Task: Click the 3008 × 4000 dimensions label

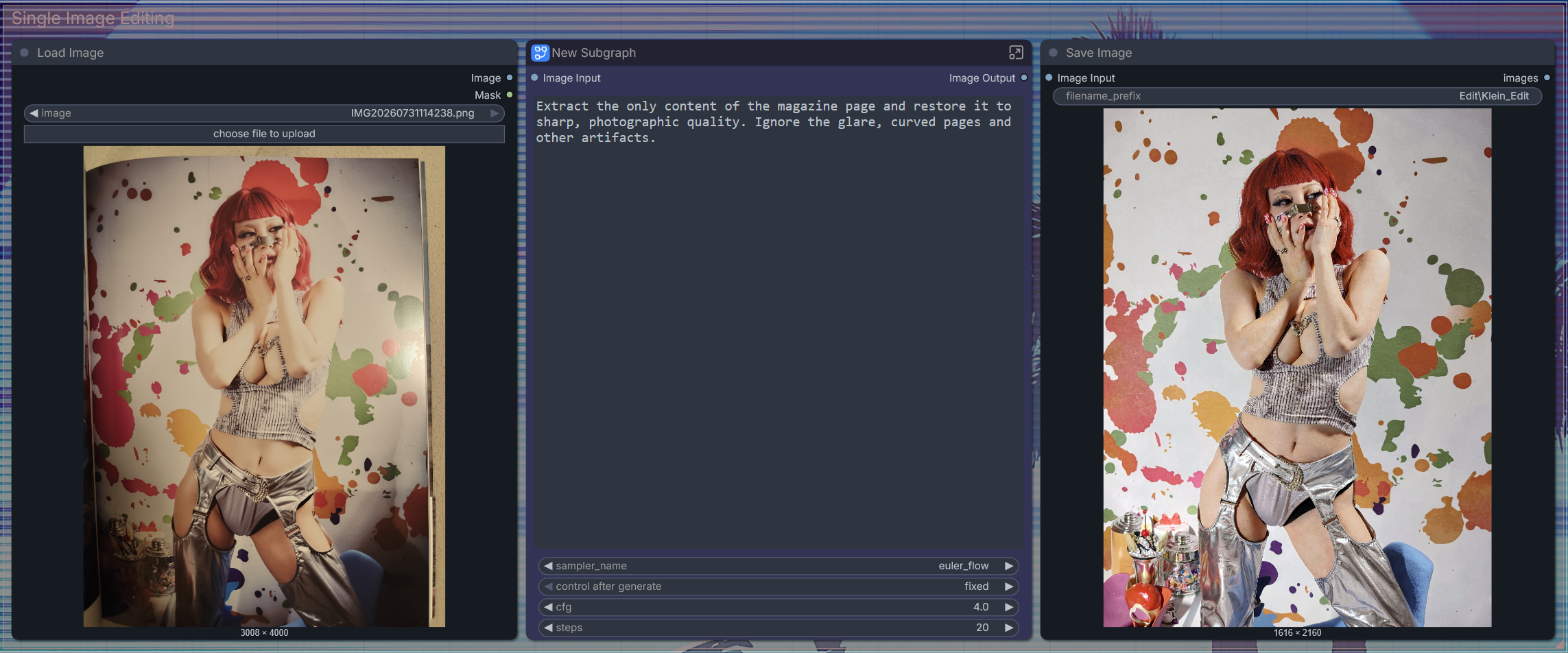Action: (x=264, y=632)
